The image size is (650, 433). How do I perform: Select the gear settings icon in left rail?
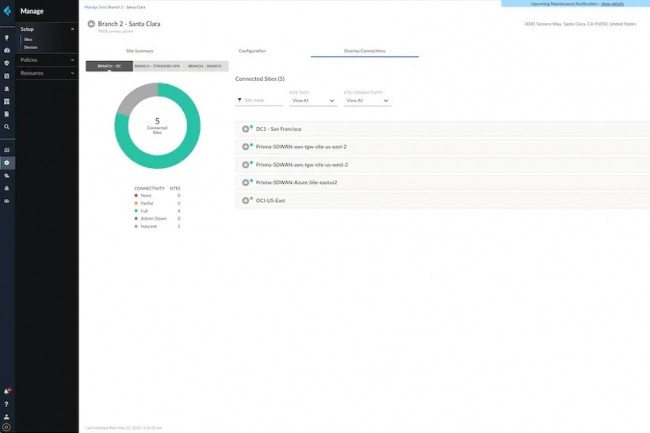(7, 162)
